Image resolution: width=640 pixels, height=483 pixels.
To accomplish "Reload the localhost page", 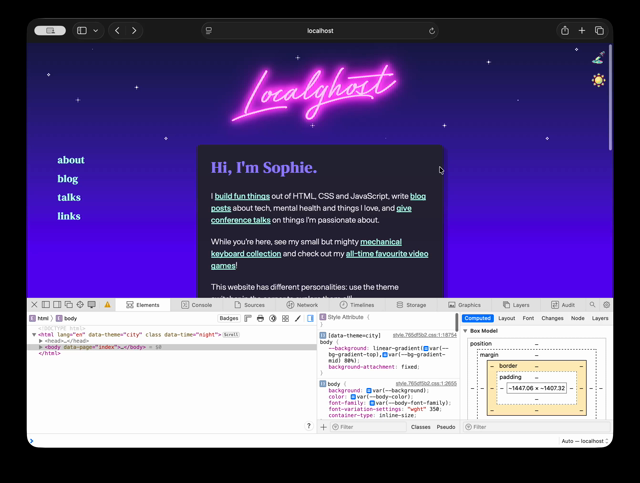I will point(431,31).
